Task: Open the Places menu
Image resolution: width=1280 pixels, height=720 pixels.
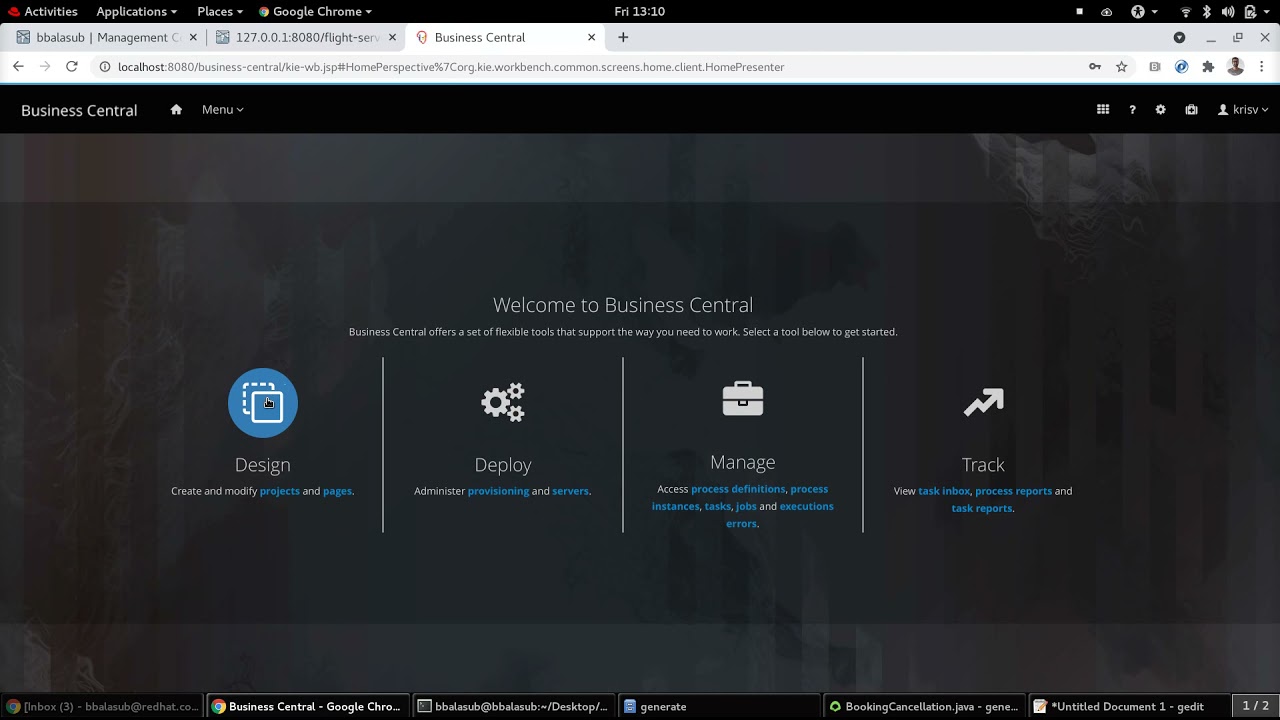Action: tap(219, 11)
